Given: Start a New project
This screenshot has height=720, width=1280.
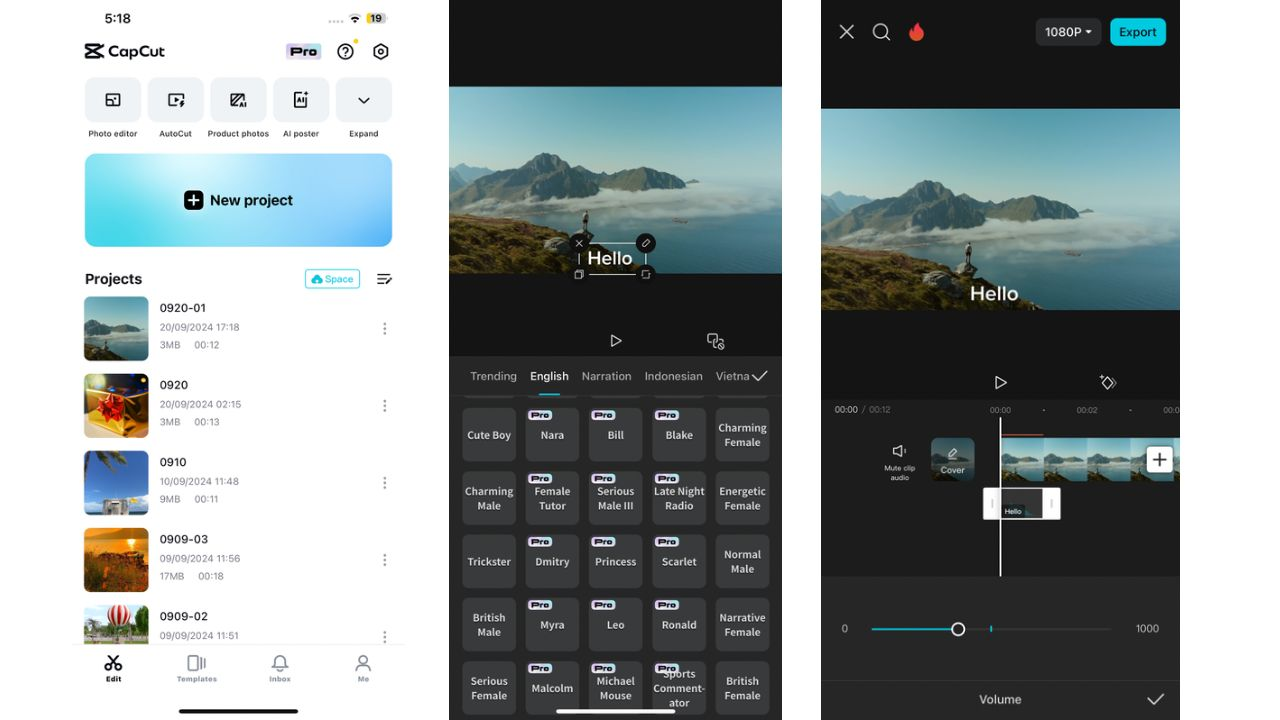Looking at the screenshot, I should click(238, 200).
